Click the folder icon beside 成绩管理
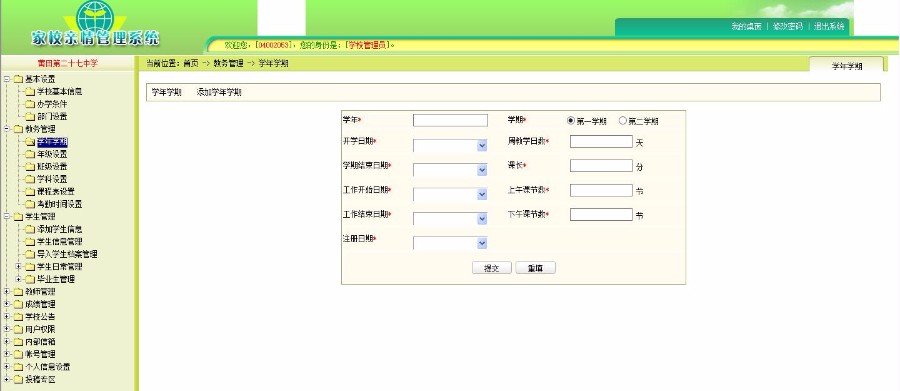 18,304
